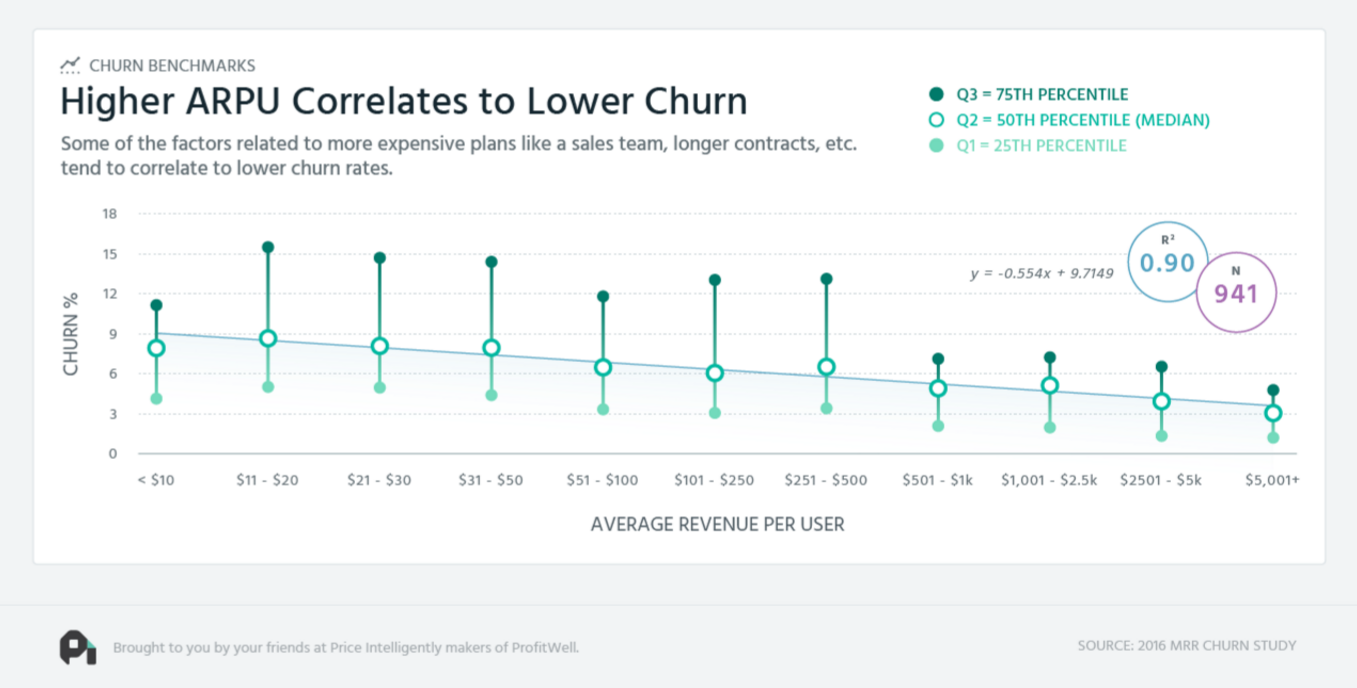Click the Q1 point for < $10
This screenshot has width=1357, height=688.
pyautogui.click(x=156, y=399)
